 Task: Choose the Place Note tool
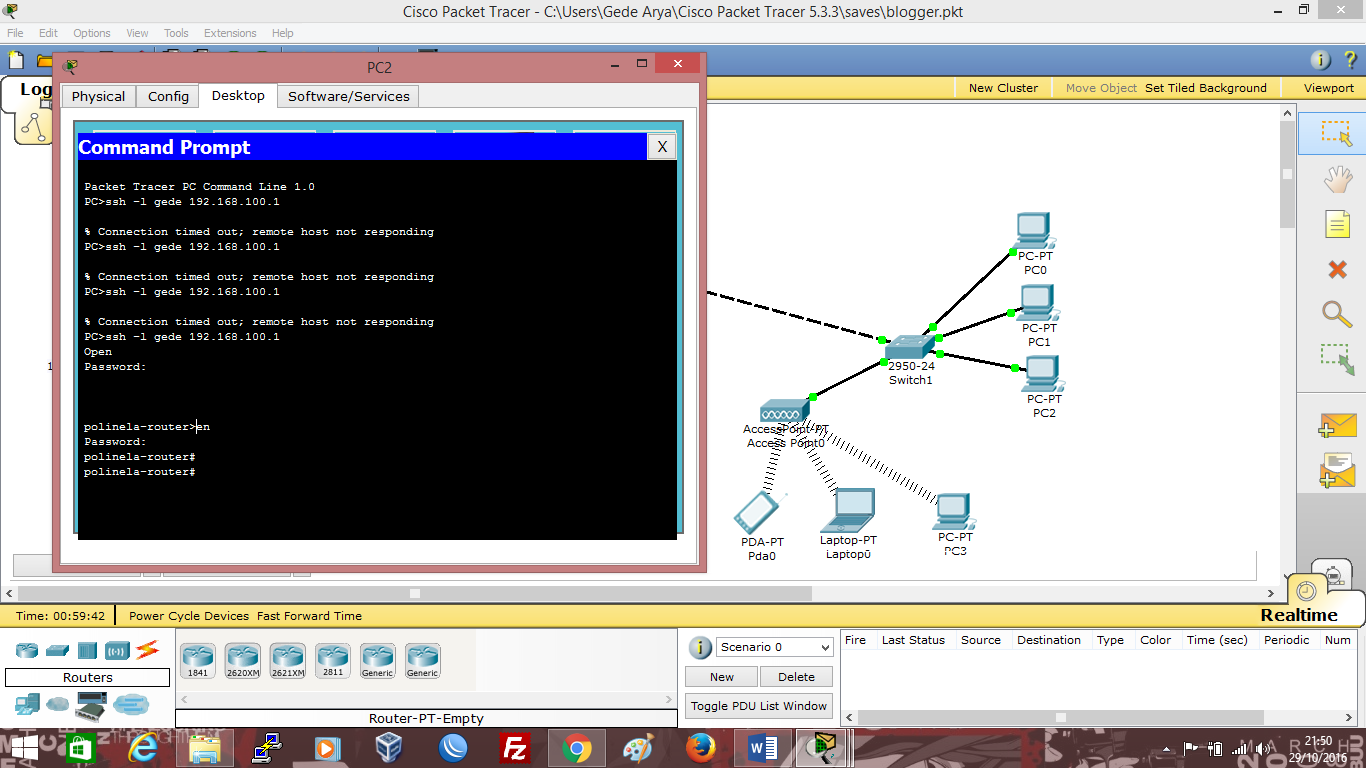click(x=1337, y=224)
